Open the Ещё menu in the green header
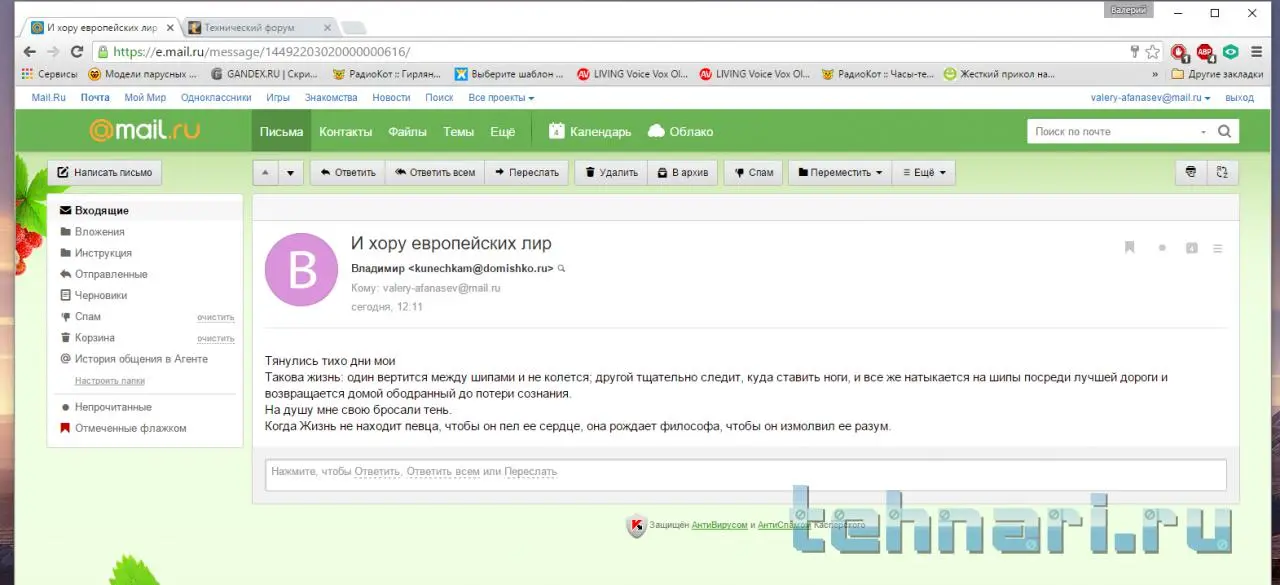The image size is (1280, 585). [x=503, y=131]
